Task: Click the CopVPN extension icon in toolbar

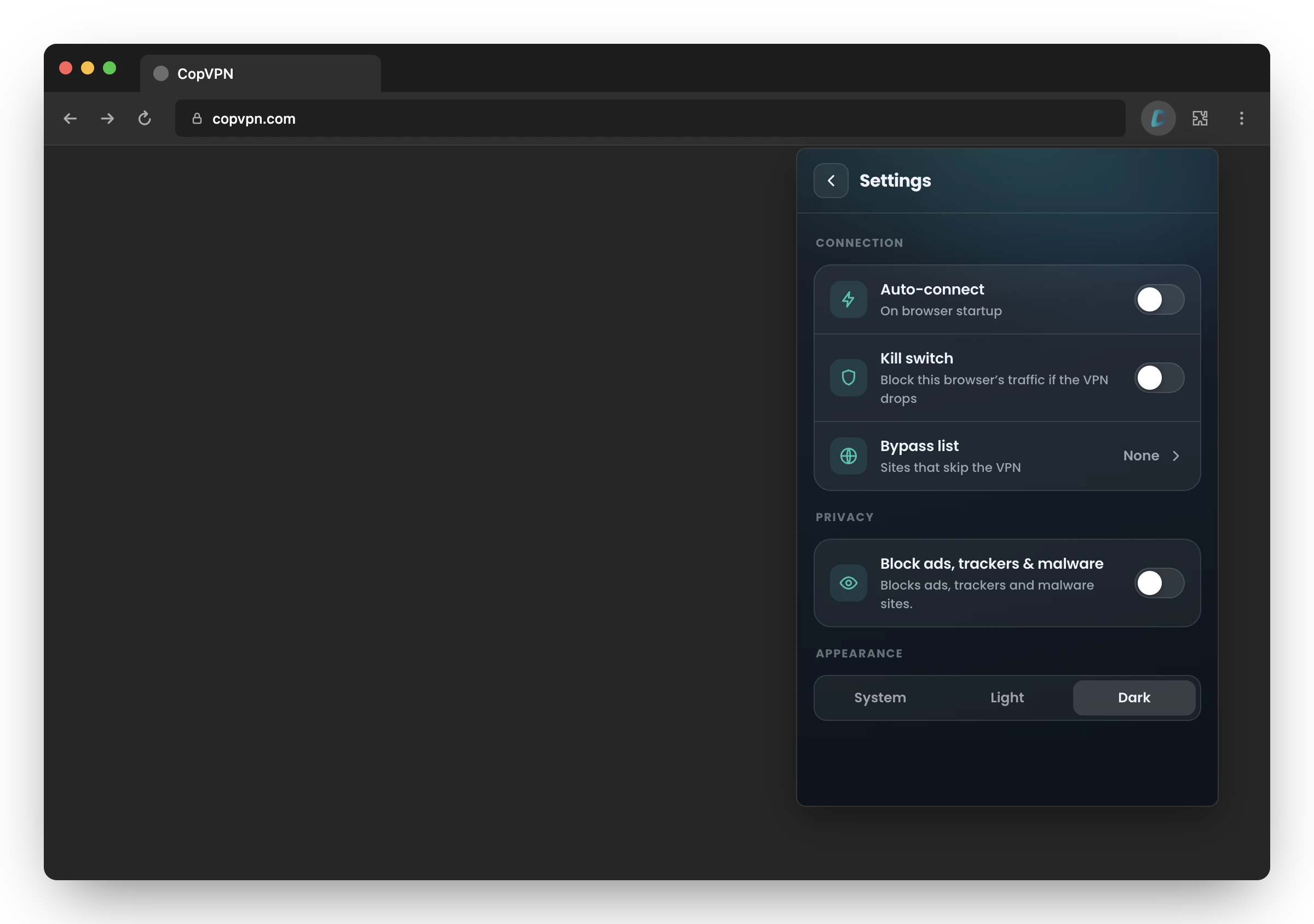Action: (1158, 118)
